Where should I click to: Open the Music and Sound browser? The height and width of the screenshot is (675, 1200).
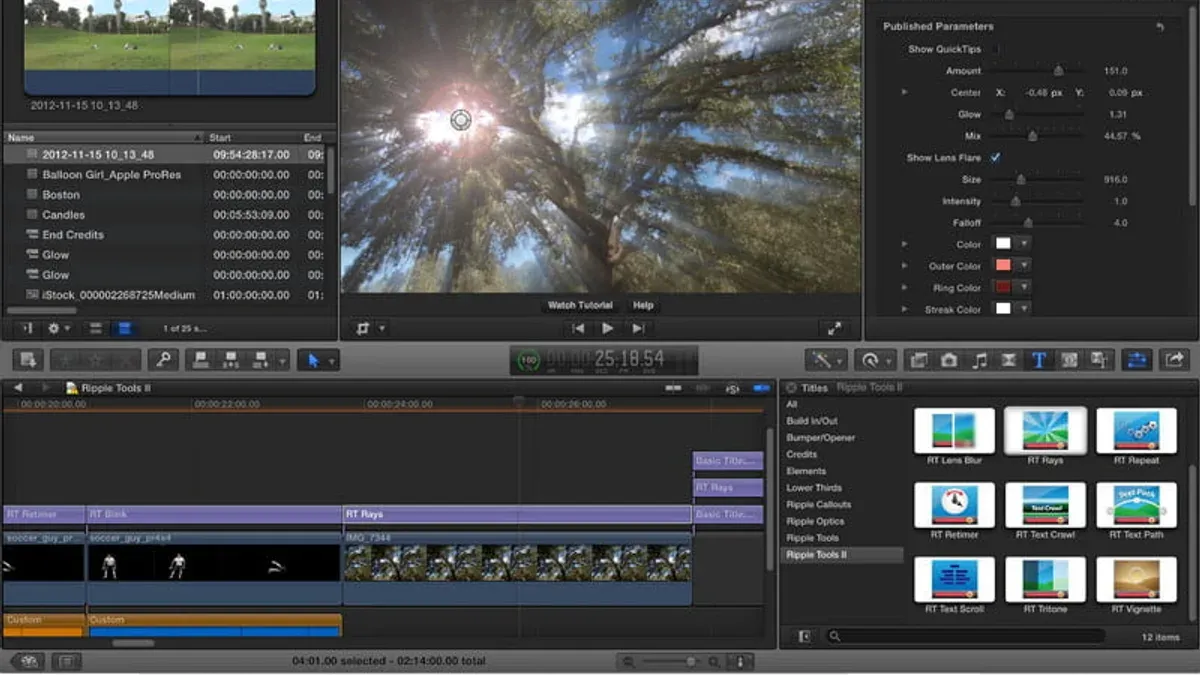[979, 360]
